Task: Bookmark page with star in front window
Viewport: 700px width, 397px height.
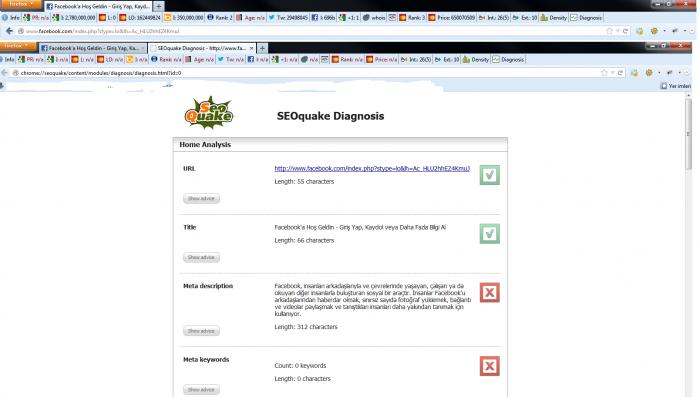Action: pyautogui.click(x=604, y=73)
